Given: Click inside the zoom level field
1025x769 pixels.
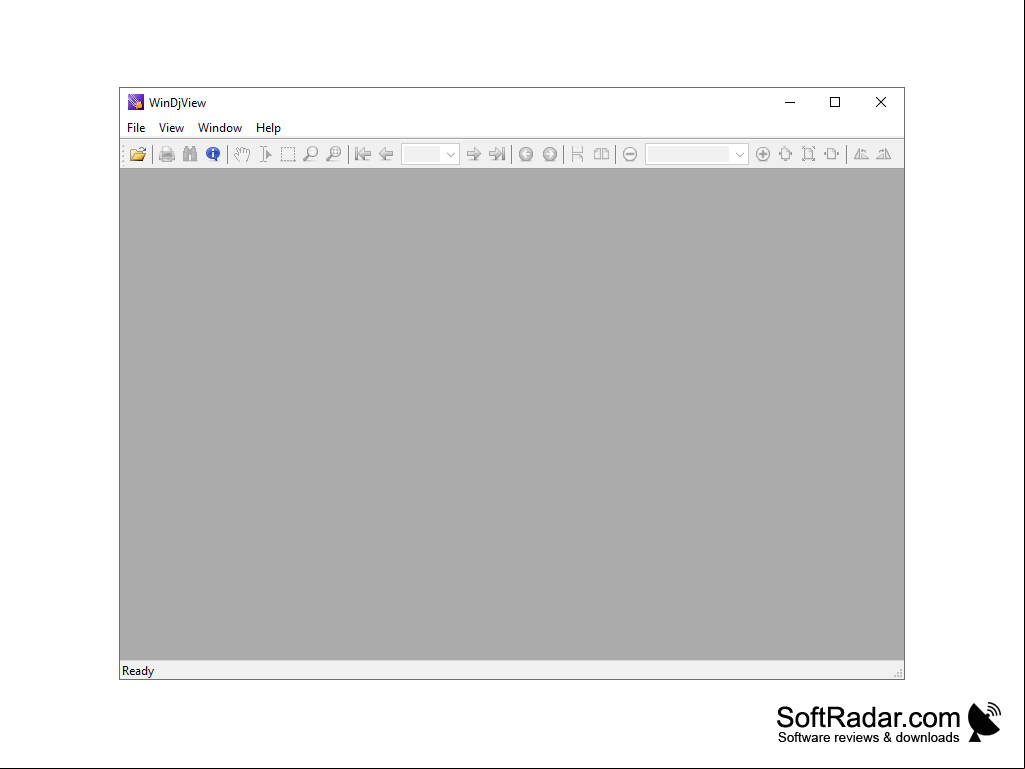Looking at the screenshot, I should [688, 155].
